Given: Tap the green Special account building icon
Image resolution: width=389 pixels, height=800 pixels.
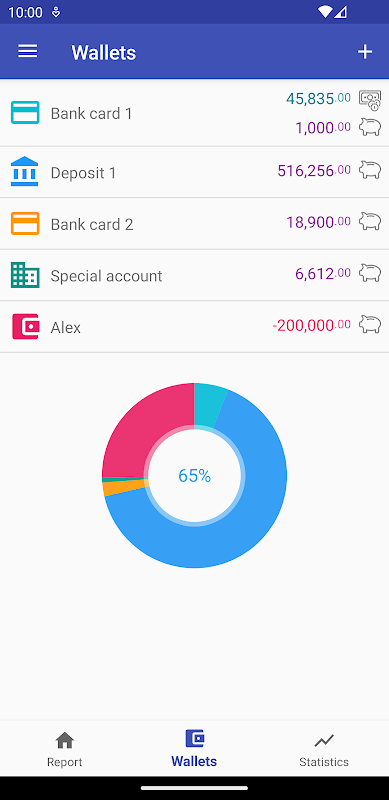Looking at the screenshot, I should (x=25, y=275).
